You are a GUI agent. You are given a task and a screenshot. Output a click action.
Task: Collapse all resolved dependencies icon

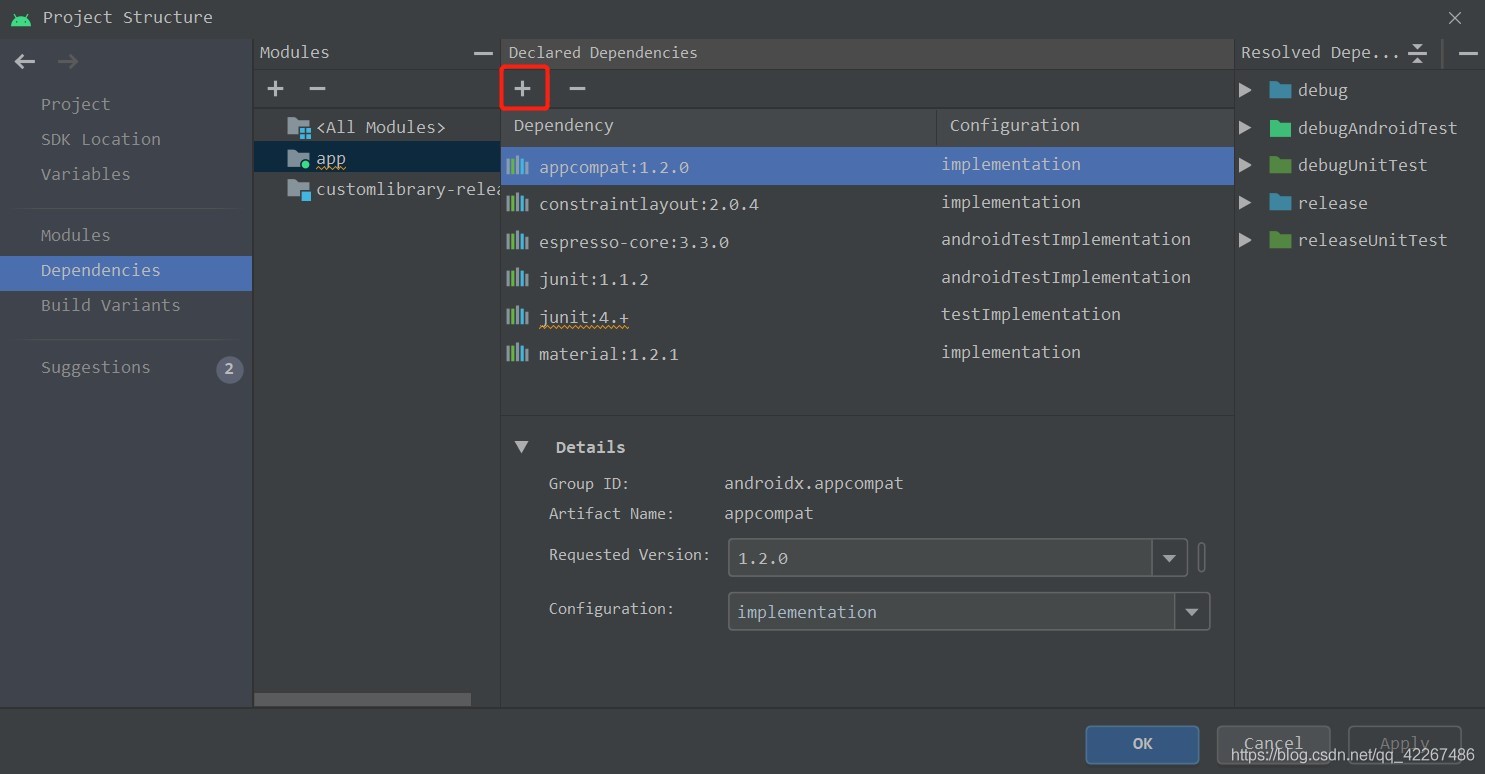(x=1417, y=53)
